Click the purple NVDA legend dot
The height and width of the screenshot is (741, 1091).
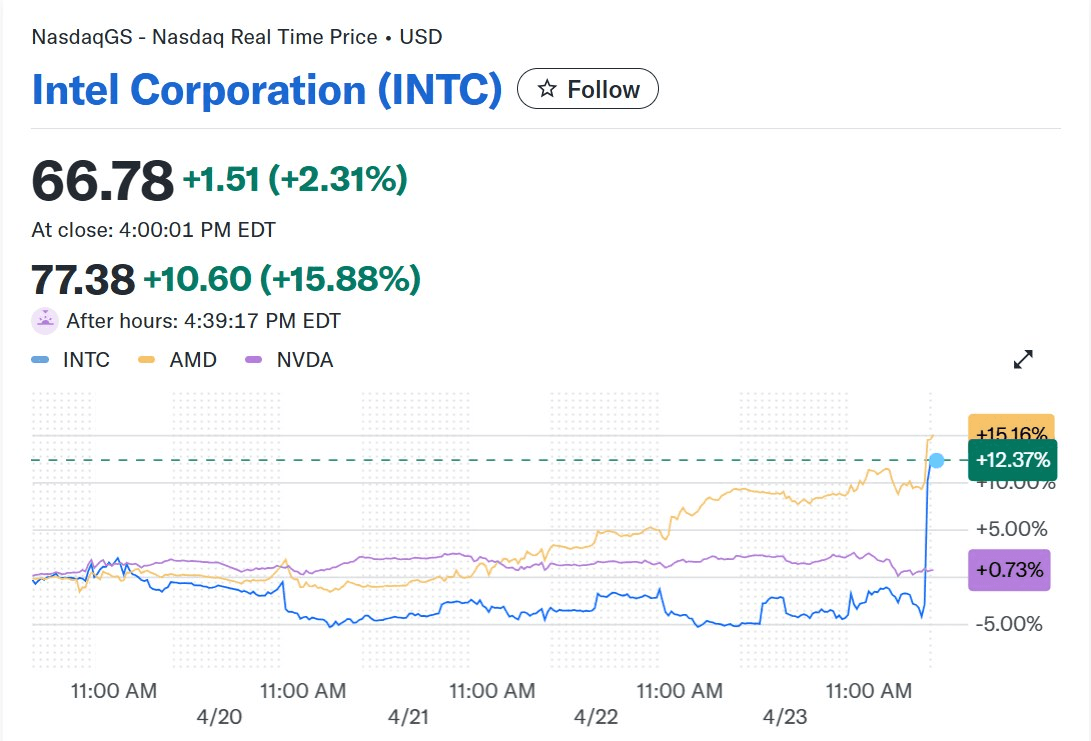point(253,360)
